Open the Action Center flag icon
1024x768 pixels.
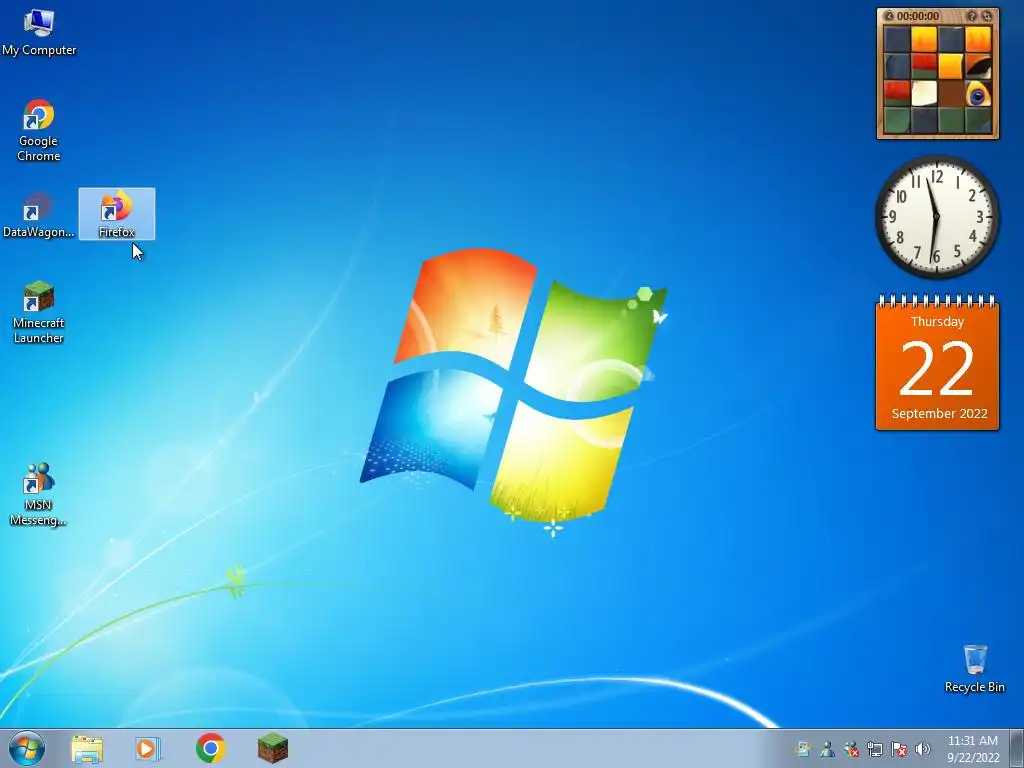[899, 749]
